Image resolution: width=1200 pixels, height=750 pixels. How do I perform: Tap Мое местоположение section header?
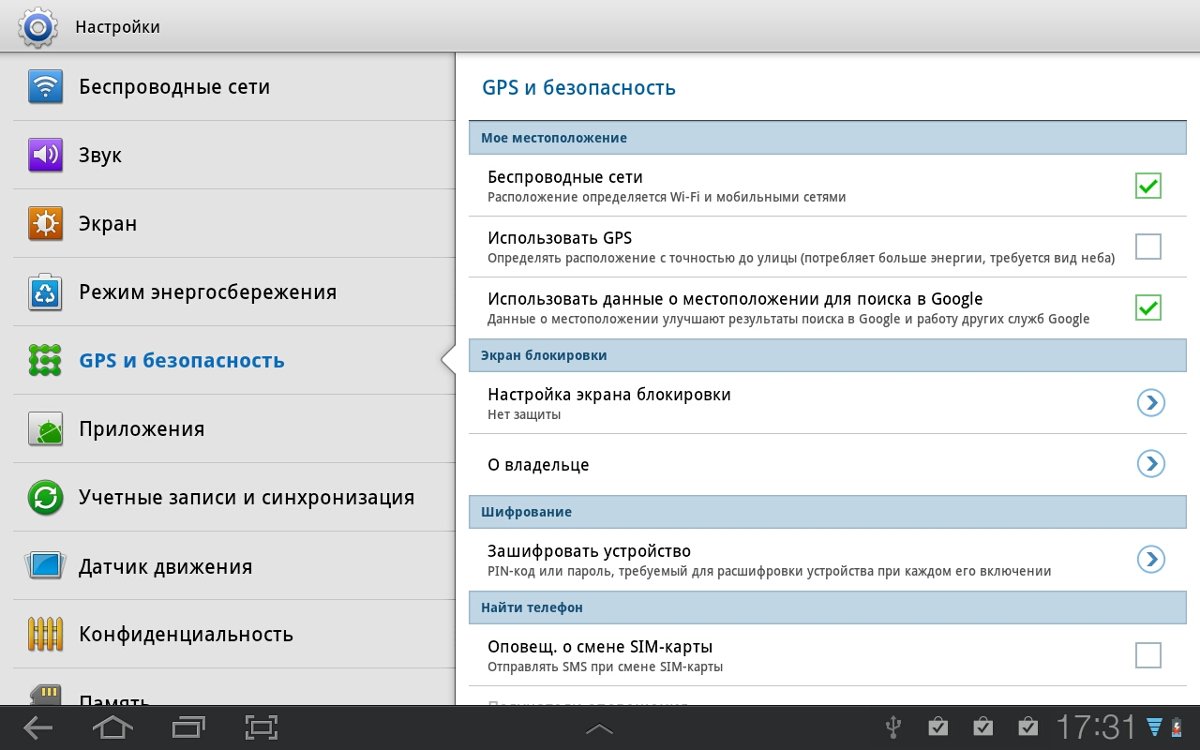[x=827, y=138]
